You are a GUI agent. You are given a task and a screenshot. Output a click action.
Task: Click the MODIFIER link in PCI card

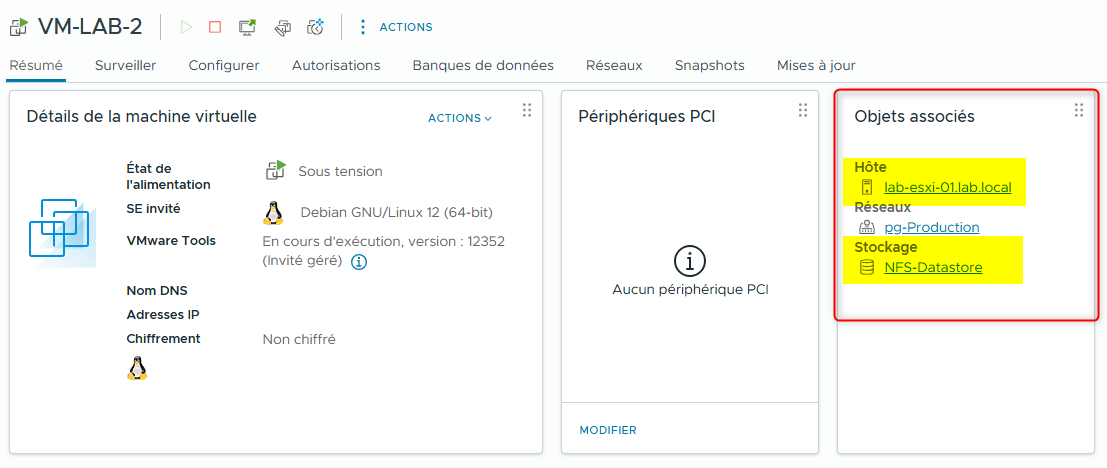(x=608, y=430)
